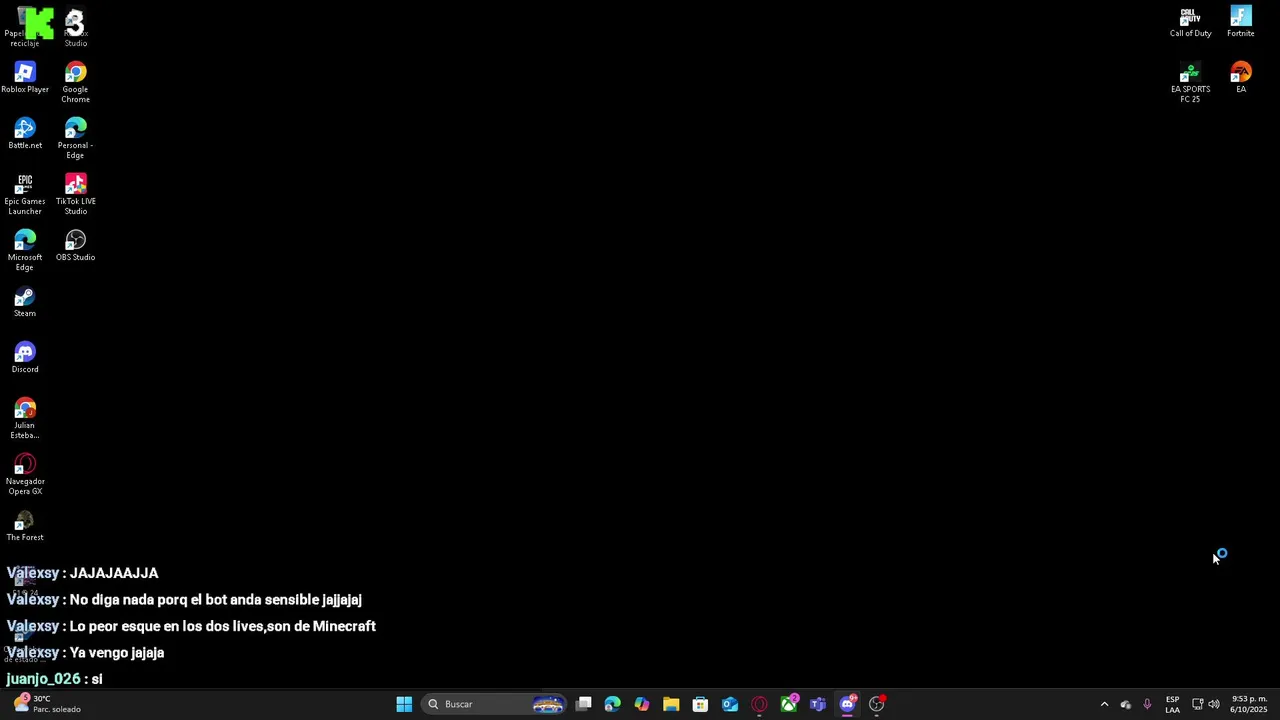This screenshot has width=1280, height=720.
Task: Launch Copilot from the taskbar
Action: [641, 704]
